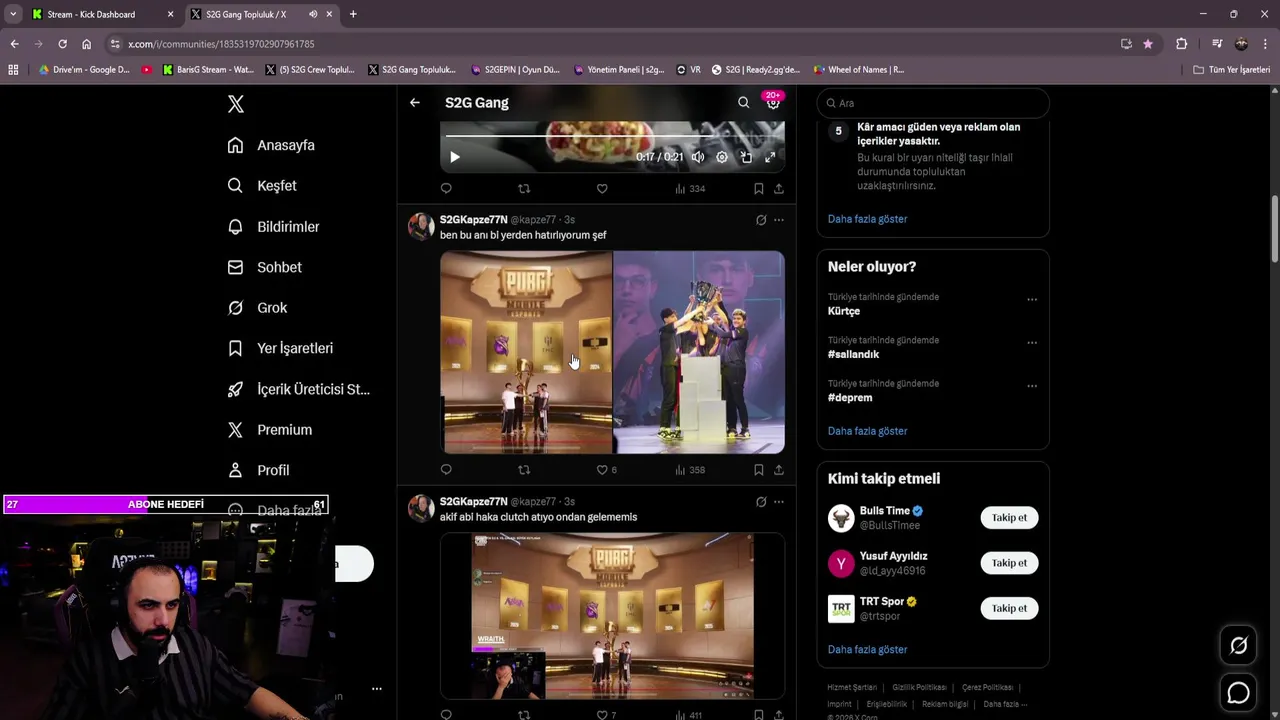The height and width of the screenshot is (720, 1280).
Task: Open Yer İşaretleri bookmarks
Action: click(x=280, y=348)
